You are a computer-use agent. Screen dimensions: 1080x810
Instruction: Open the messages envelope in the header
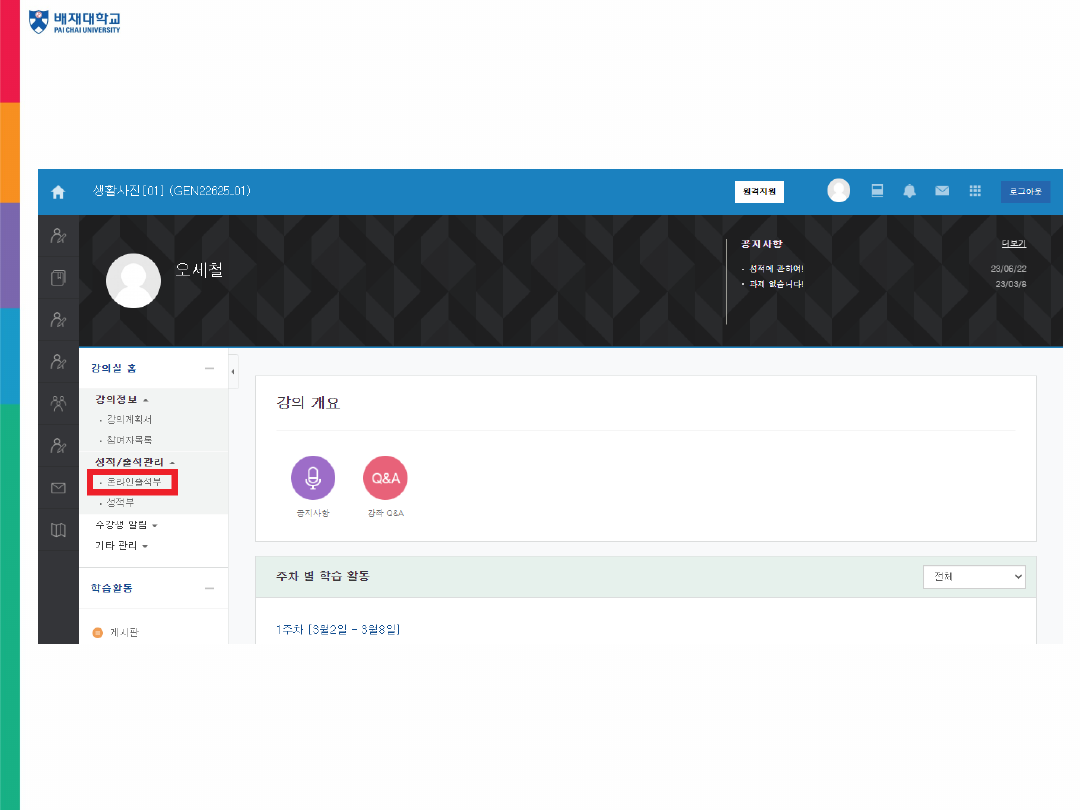pos(942,191)
